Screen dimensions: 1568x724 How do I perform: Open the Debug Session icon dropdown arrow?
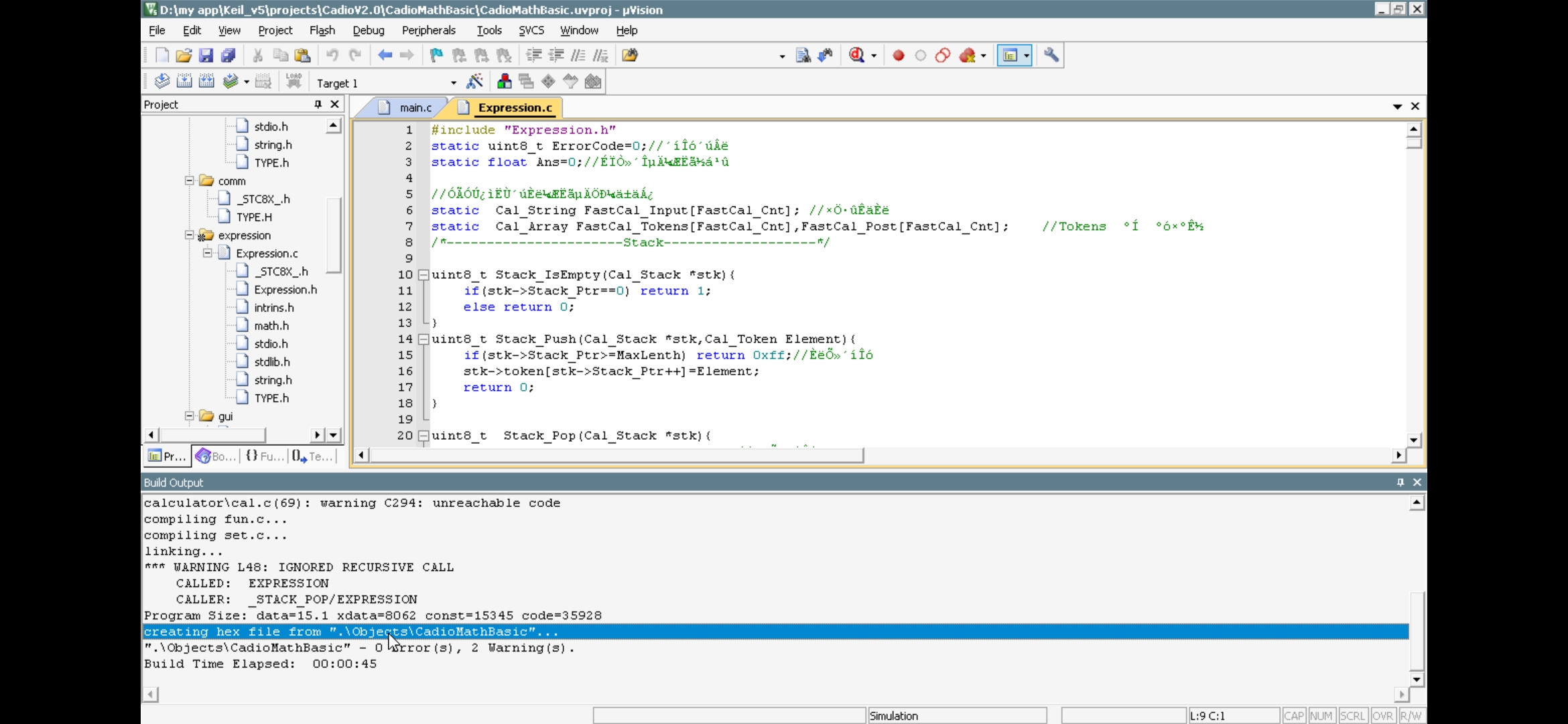click(874, 56)
